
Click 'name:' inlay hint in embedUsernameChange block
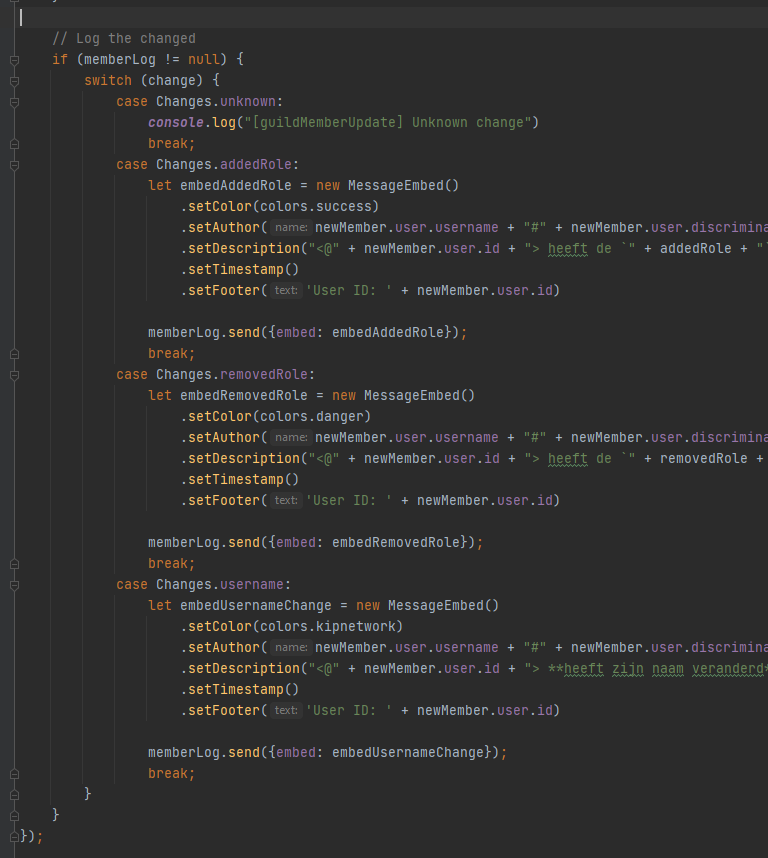coord(291,648)
